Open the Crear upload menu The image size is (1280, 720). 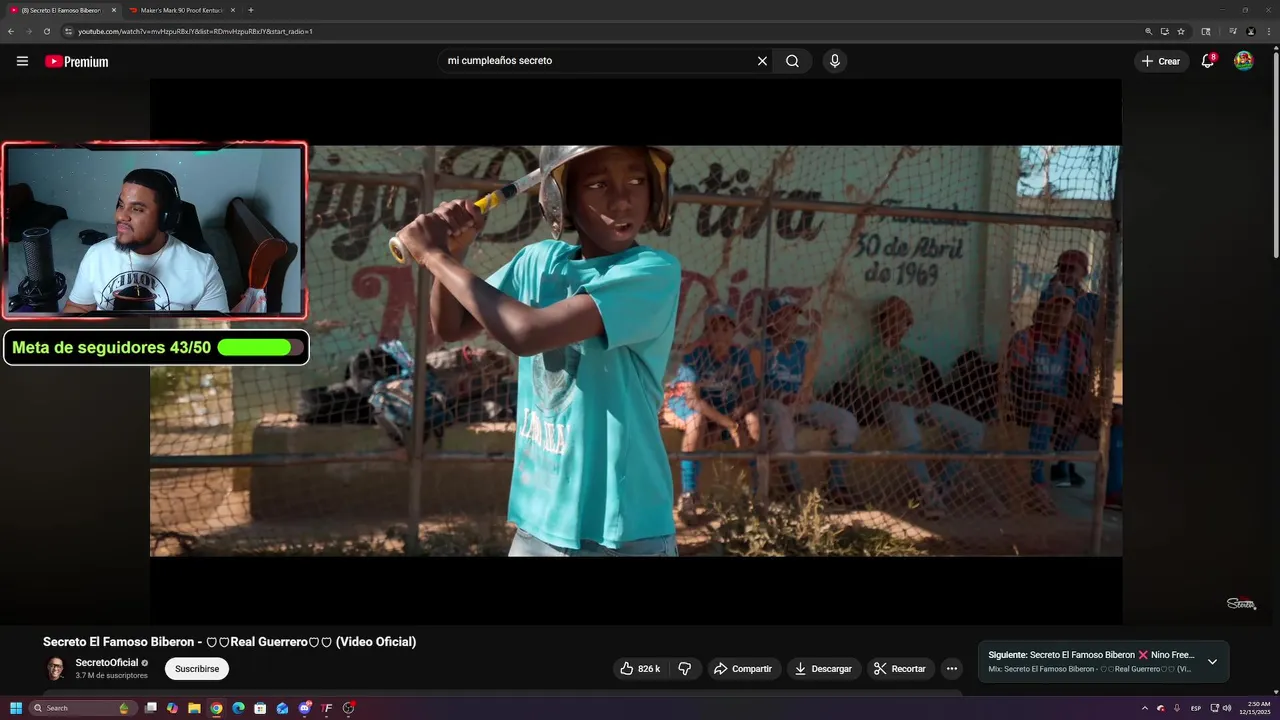(1161, 61)
